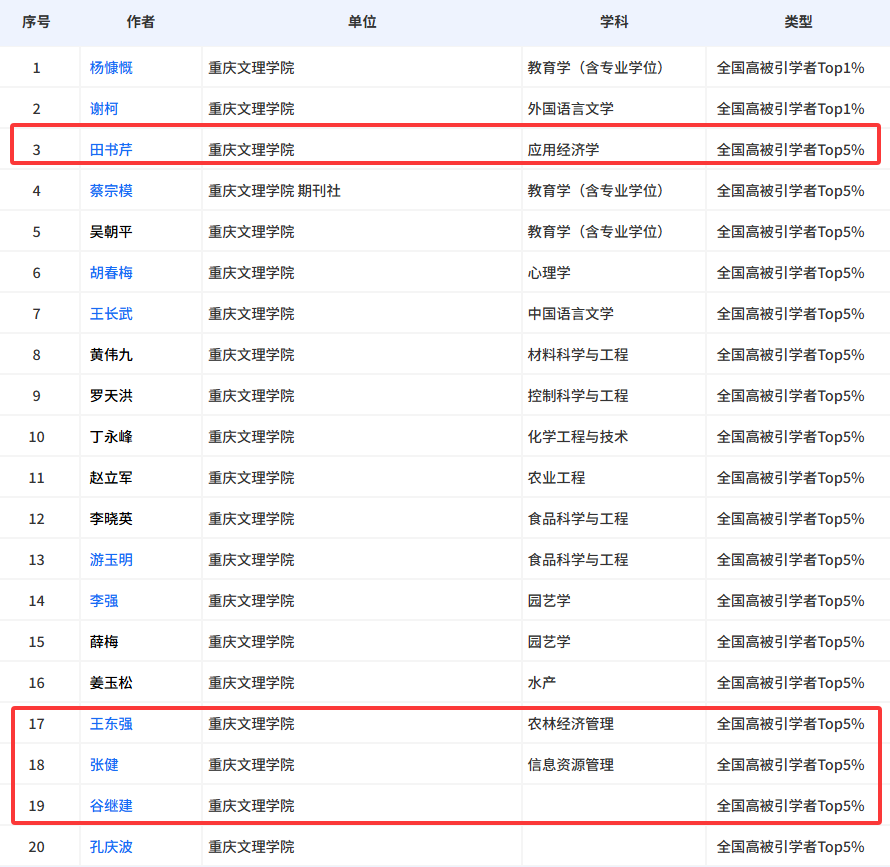Open the 谷继建 author link
The image size is (890, 867).
110,805
